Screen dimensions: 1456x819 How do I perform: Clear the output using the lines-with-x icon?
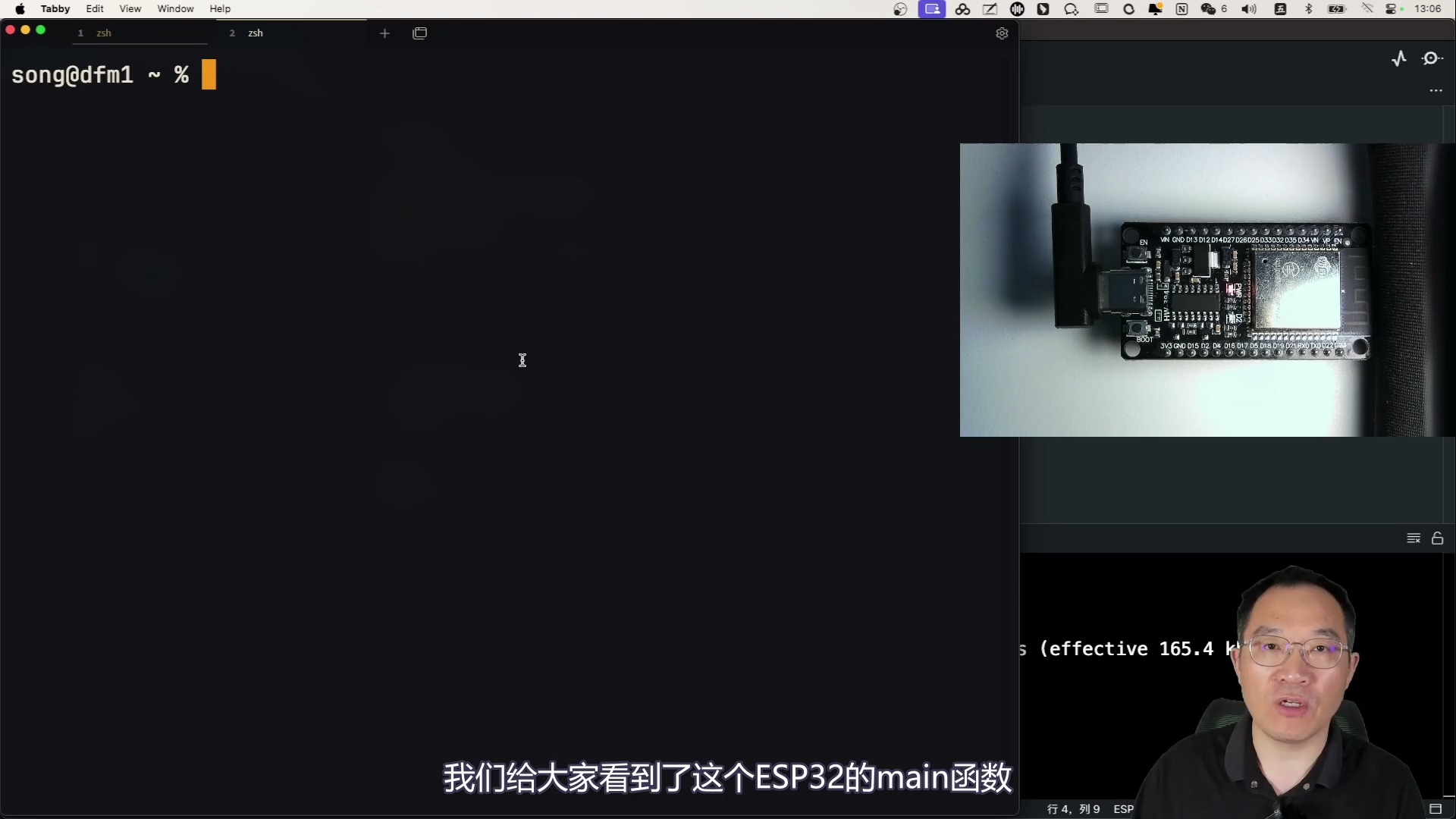click(1414, 538)
